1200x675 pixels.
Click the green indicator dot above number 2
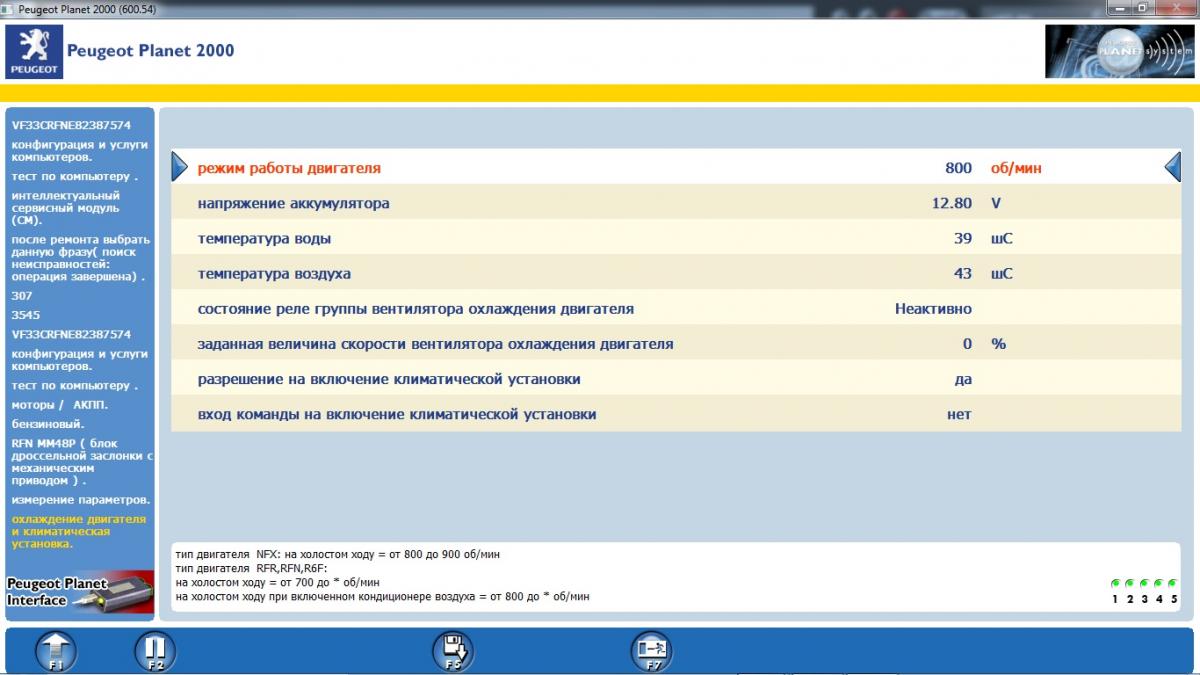click(1130, 583)
